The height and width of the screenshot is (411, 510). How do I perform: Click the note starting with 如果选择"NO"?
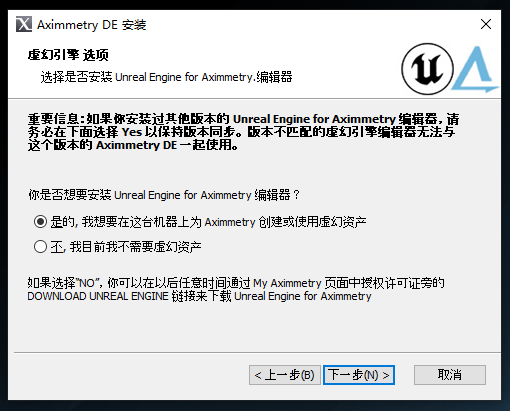click(236, 289)
